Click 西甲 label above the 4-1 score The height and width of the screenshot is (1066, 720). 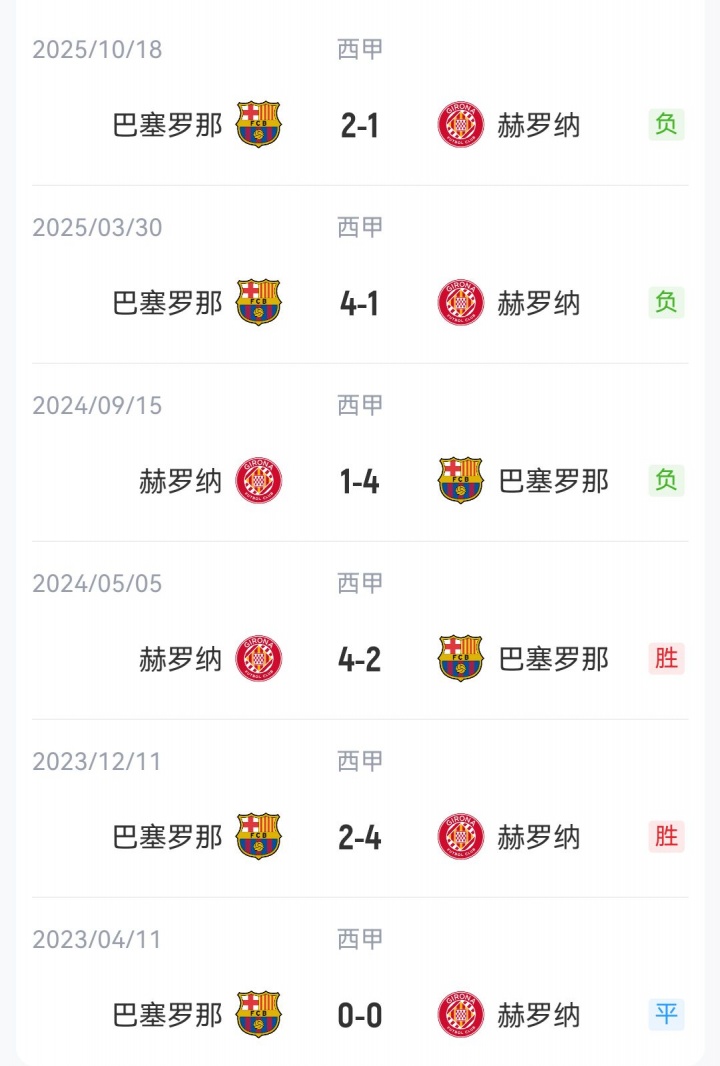coord(360,227)
